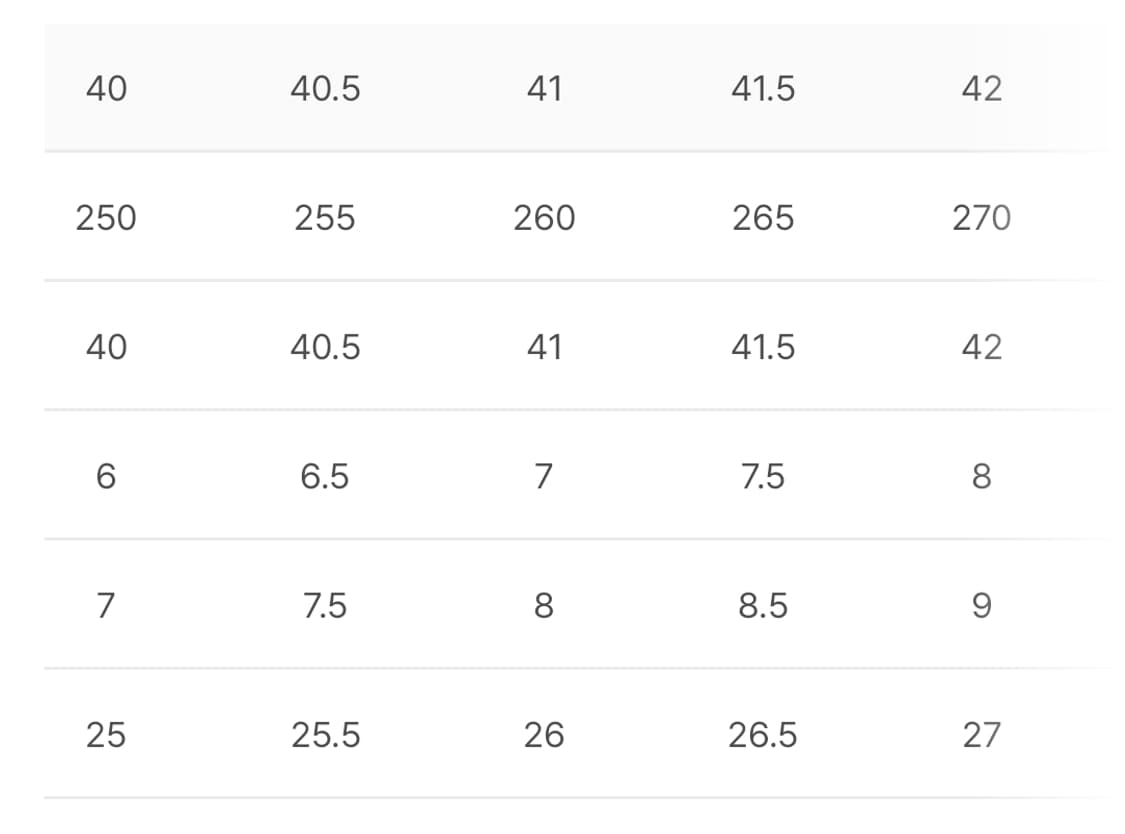This screenshot has height=834, width=1125.
Task: Select the 7.5 cell directly above 8.5
Action: click(763, 476)
